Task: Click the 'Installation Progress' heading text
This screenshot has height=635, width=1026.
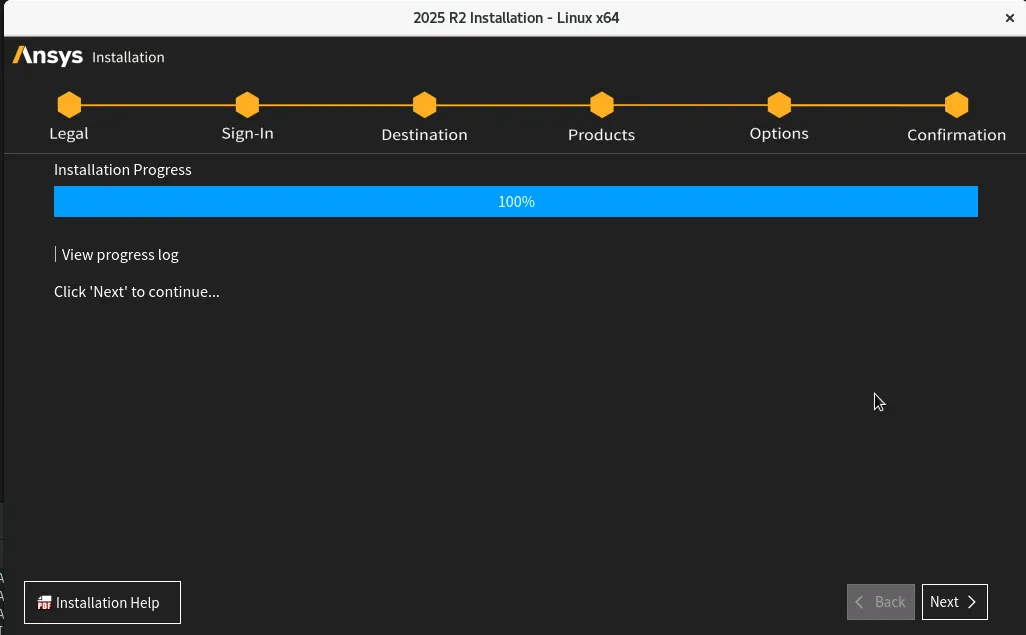Action: click(x=123, y=170)
